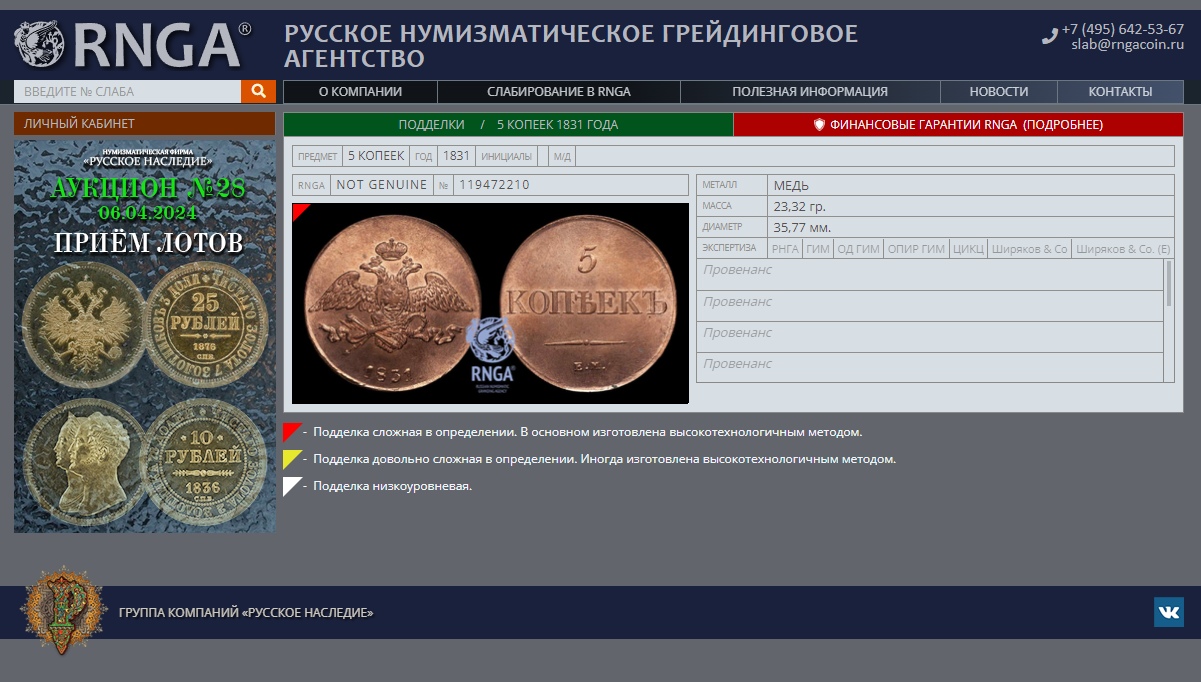Click the VK social network icon
1201x682 pixels.
(1168, 612)
